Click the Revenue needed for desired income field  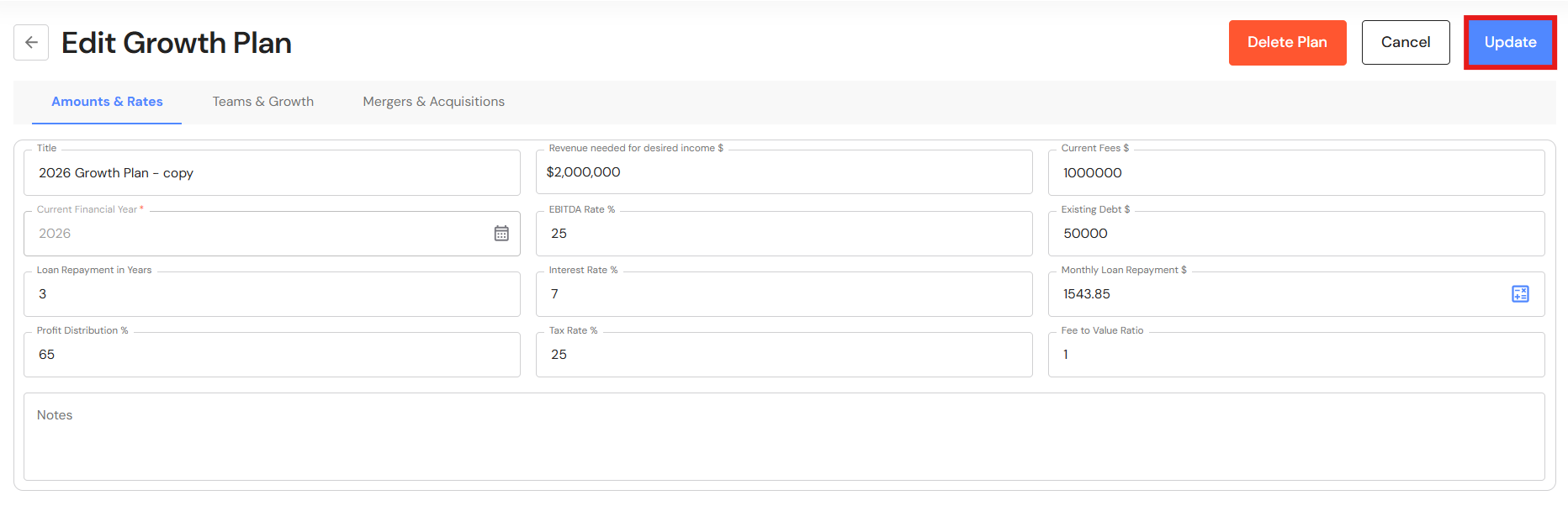click(783, 172)
